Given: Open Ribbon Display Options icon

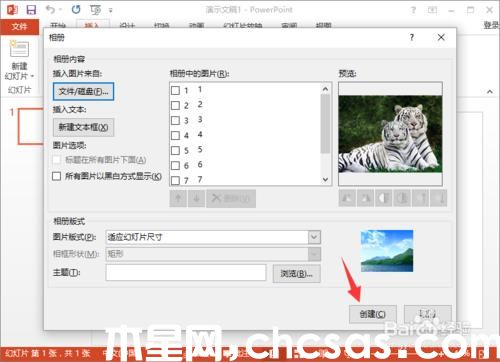Looking at the screenshot, I should pyautogui.click(x=432, y=10).
